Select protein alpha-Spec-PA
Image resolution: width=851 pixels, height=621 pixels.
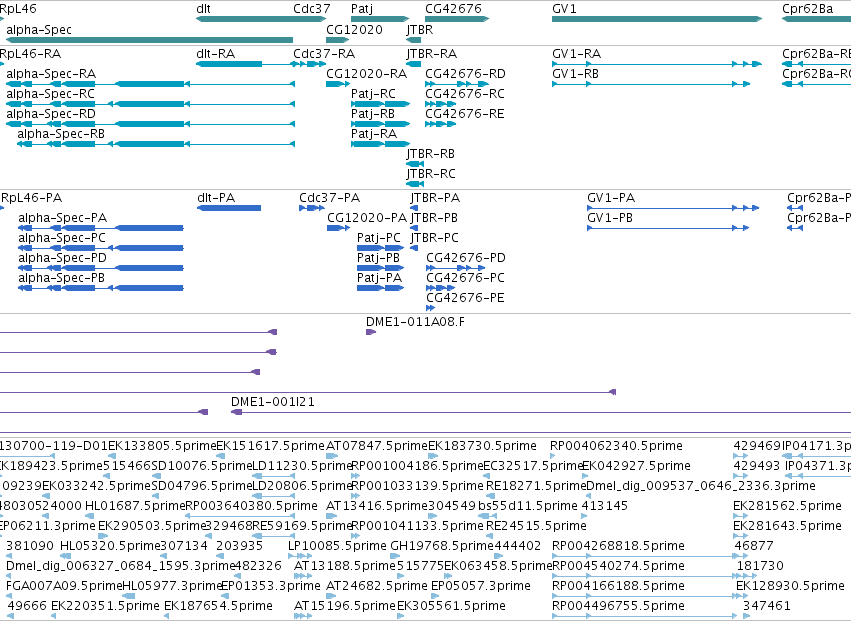pos(100,228)
